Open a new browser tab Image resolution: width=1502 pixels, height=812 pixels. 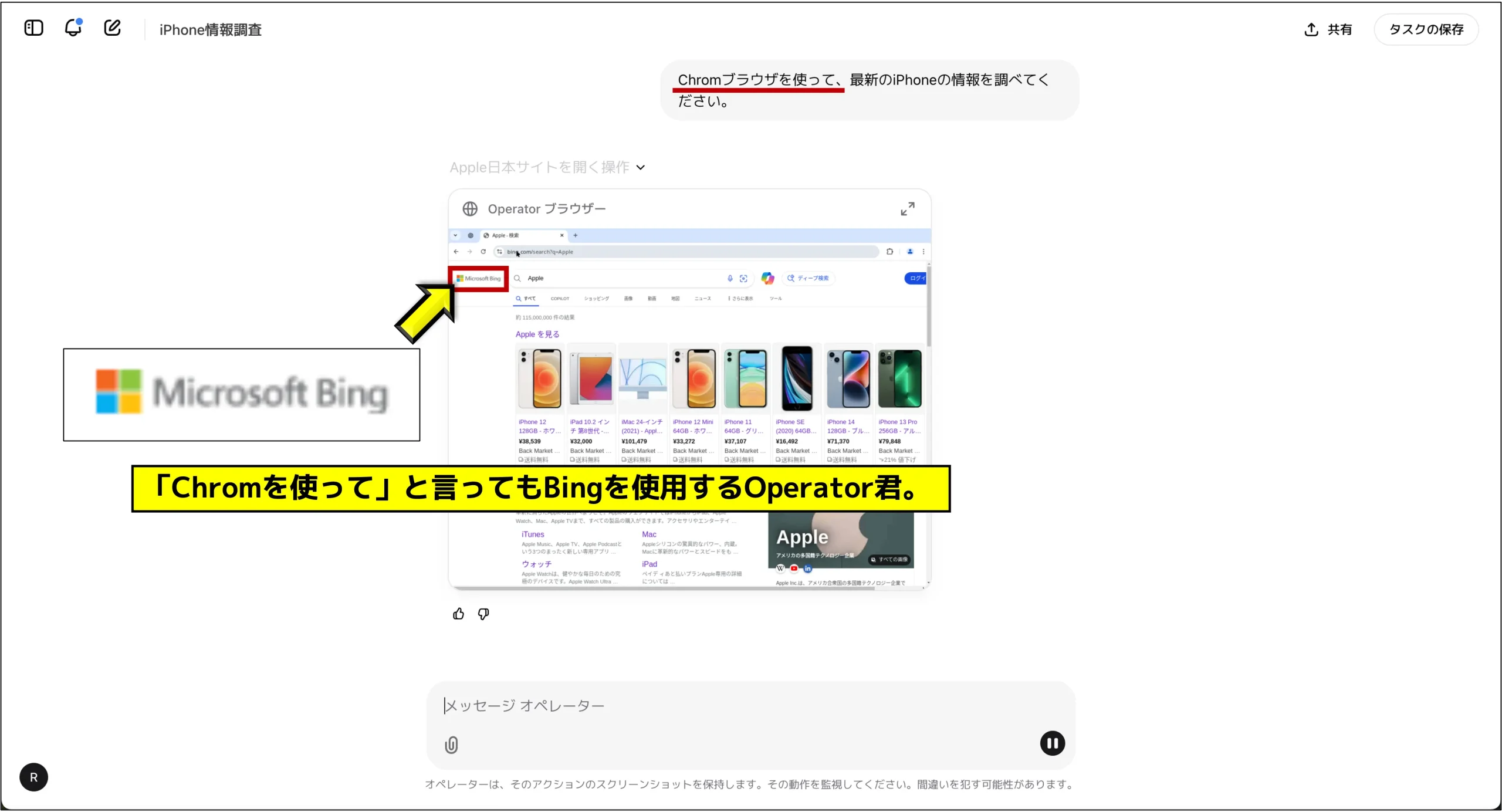pos(576,235)
